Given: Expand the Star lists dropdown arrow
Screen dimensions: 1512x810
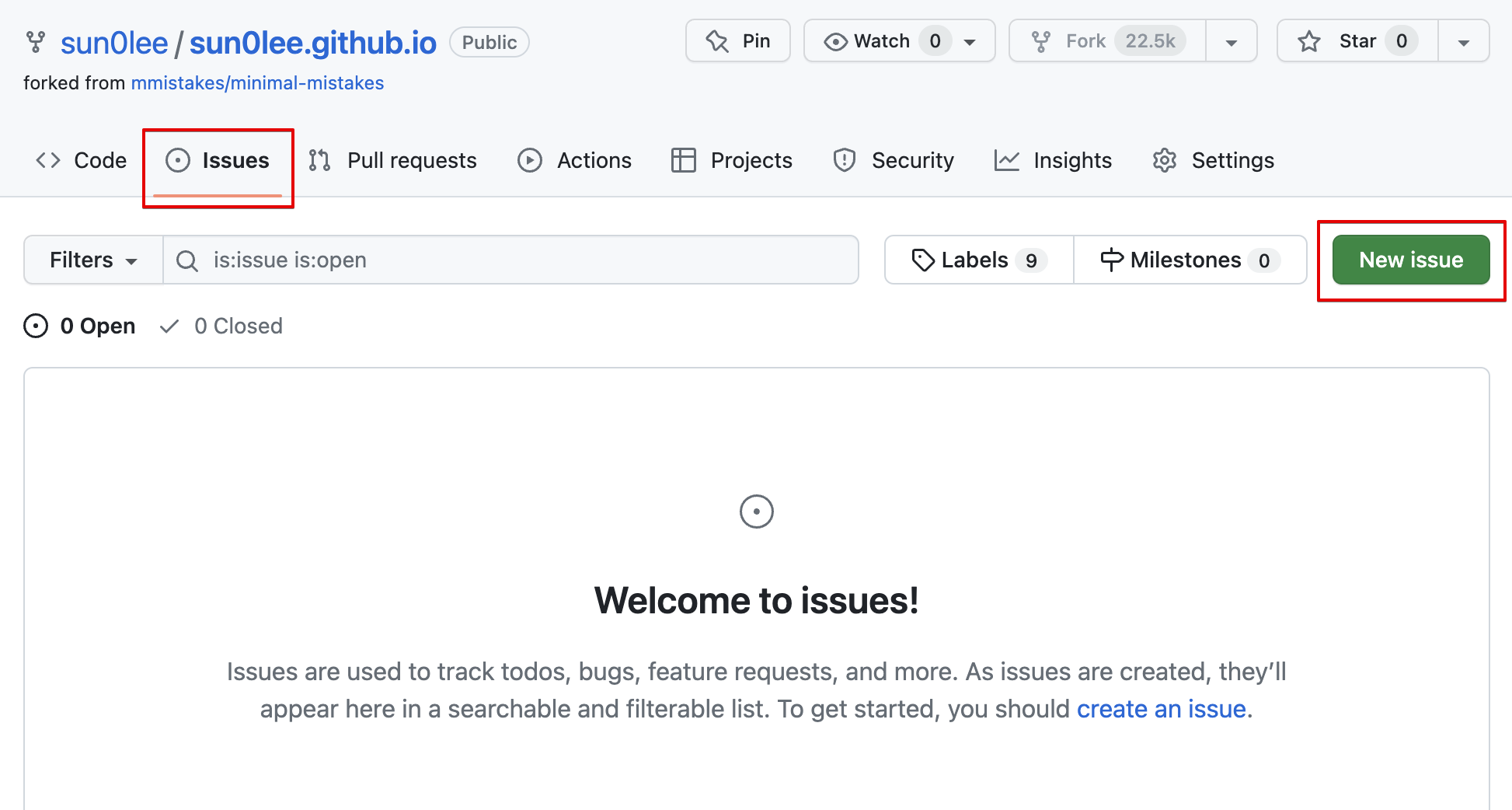Looking at the screenshot, I should tap(1464, 42).
